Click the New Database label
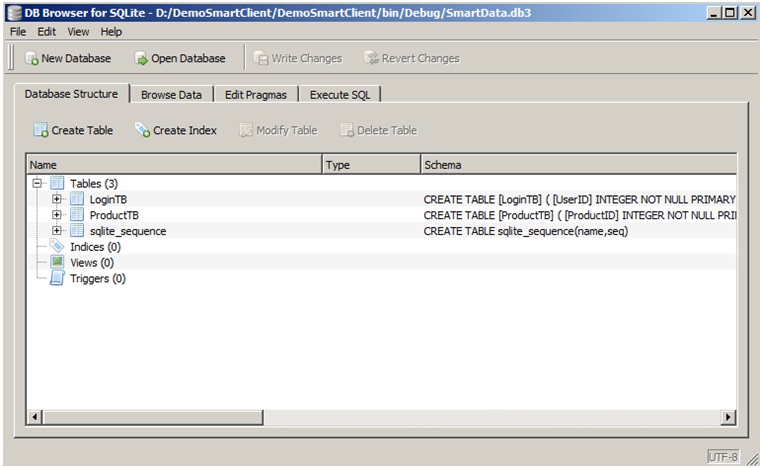762x468 pixels. coord(76,58)
